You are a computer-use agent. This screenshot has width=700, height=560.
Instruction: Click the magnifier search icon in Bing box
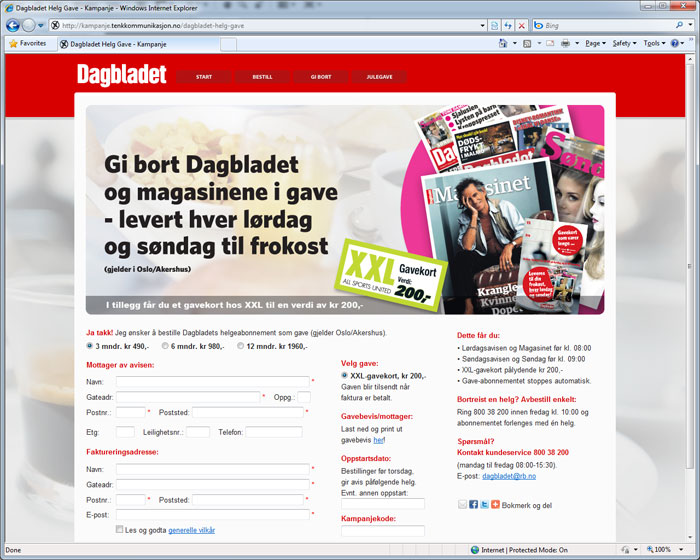point(679,25)
